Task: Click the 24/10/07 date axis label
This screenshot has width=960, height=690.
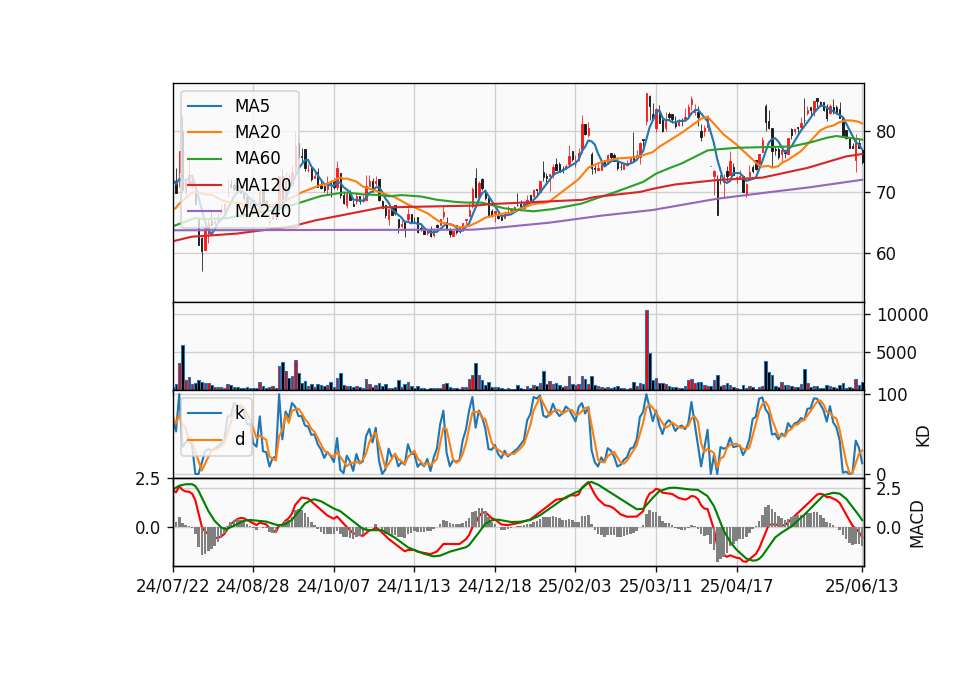Action: (x=334, y=586)
